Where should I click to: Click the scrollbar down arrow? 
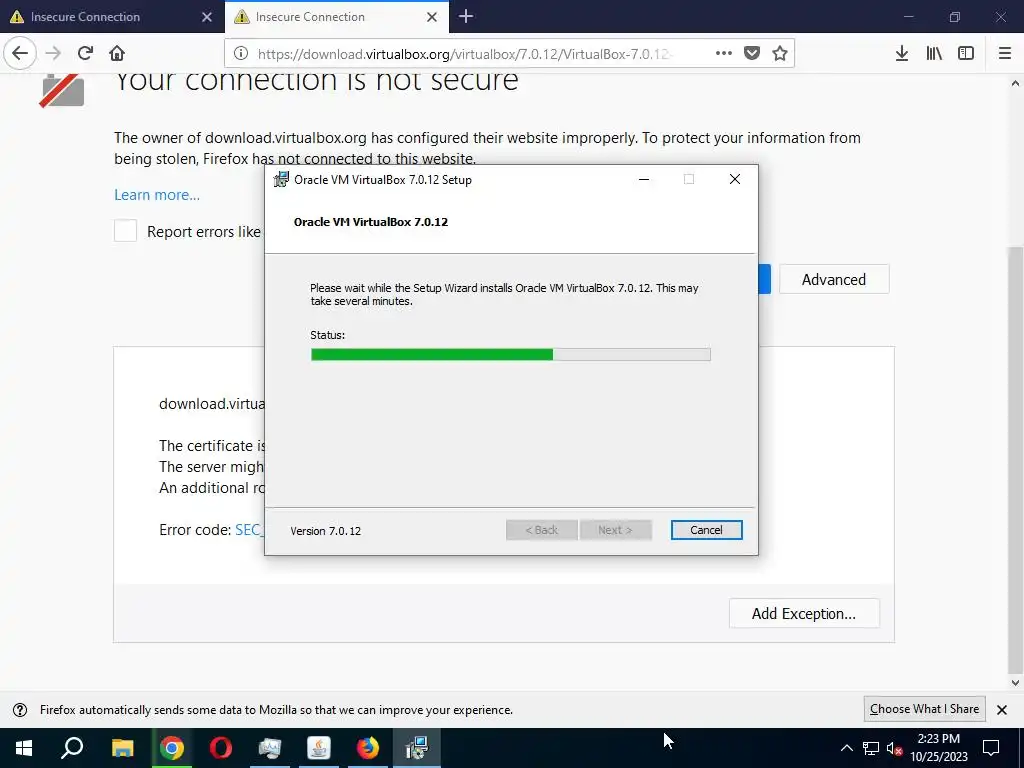pos(1015,683)
